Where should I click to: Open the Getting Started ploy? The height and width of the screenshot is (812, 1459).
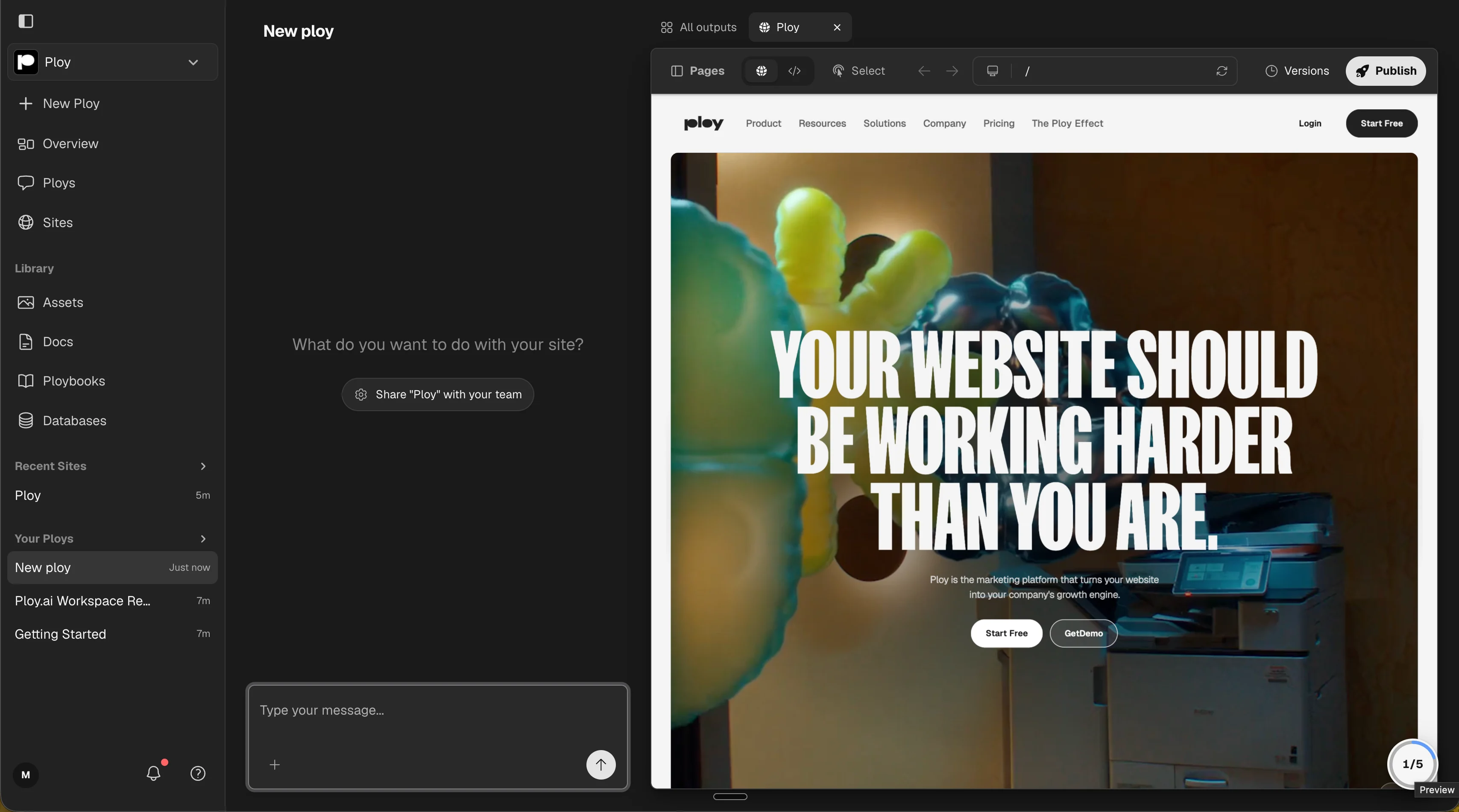(112, 634)
